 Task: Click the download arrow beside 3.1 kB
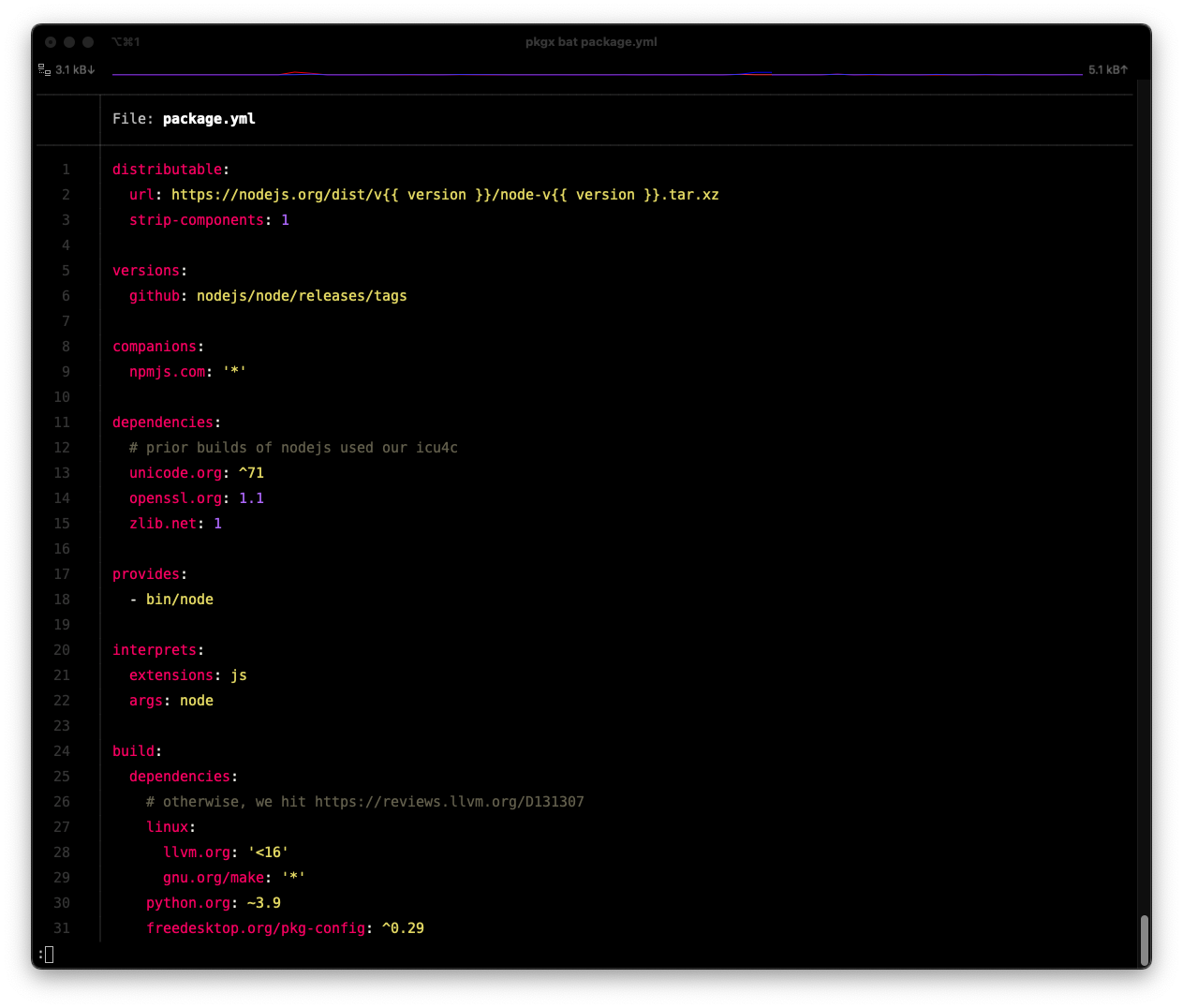tap(92, 68)
